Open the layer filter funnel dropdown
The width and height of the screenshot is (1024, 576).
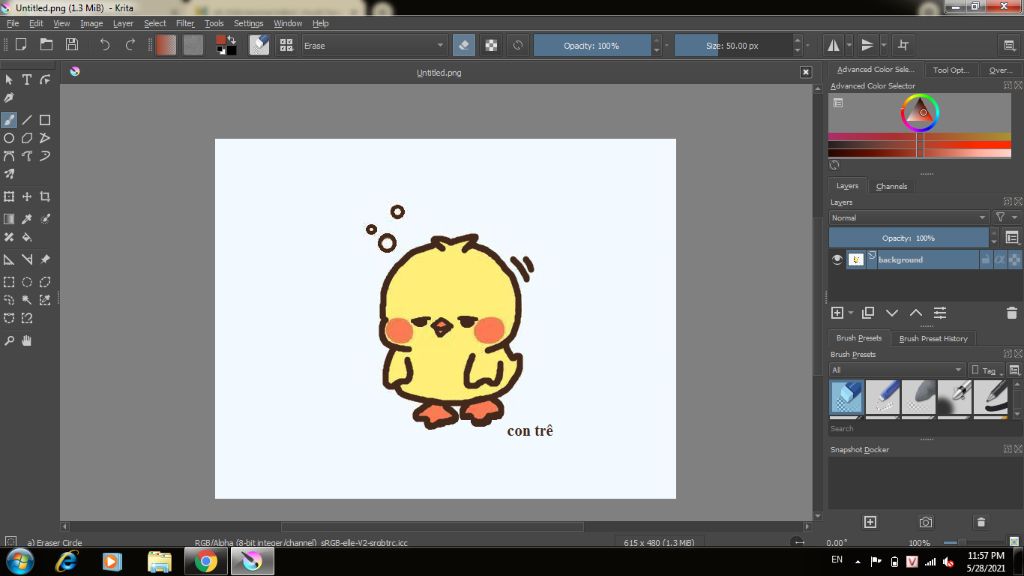click(x=1006, y=217)
